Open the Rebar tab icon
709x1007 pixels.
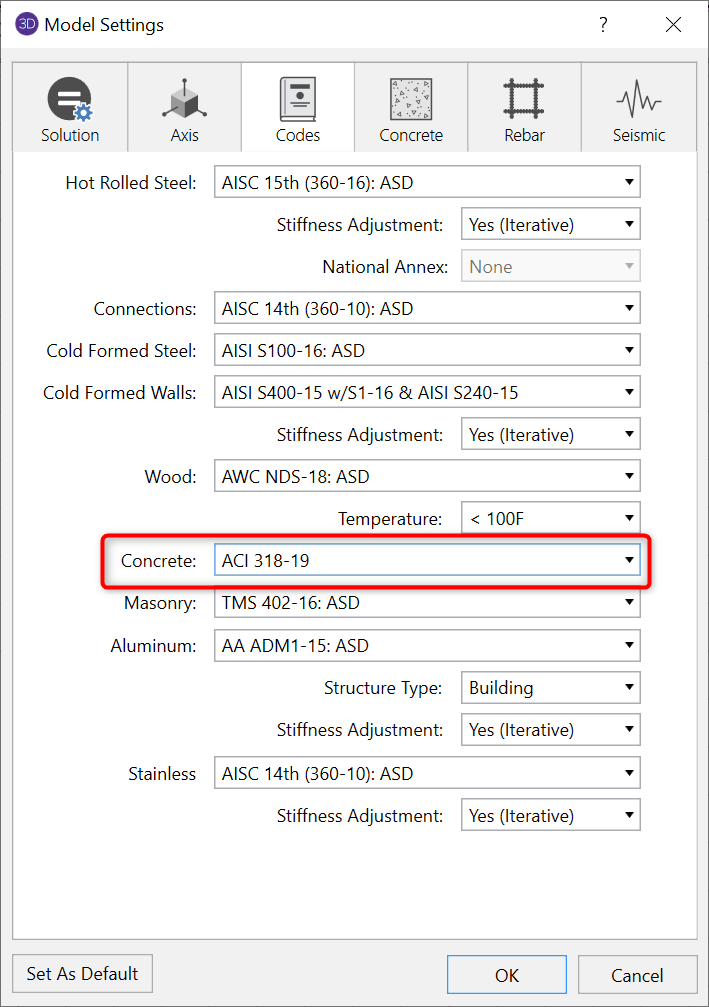(523, 100)
